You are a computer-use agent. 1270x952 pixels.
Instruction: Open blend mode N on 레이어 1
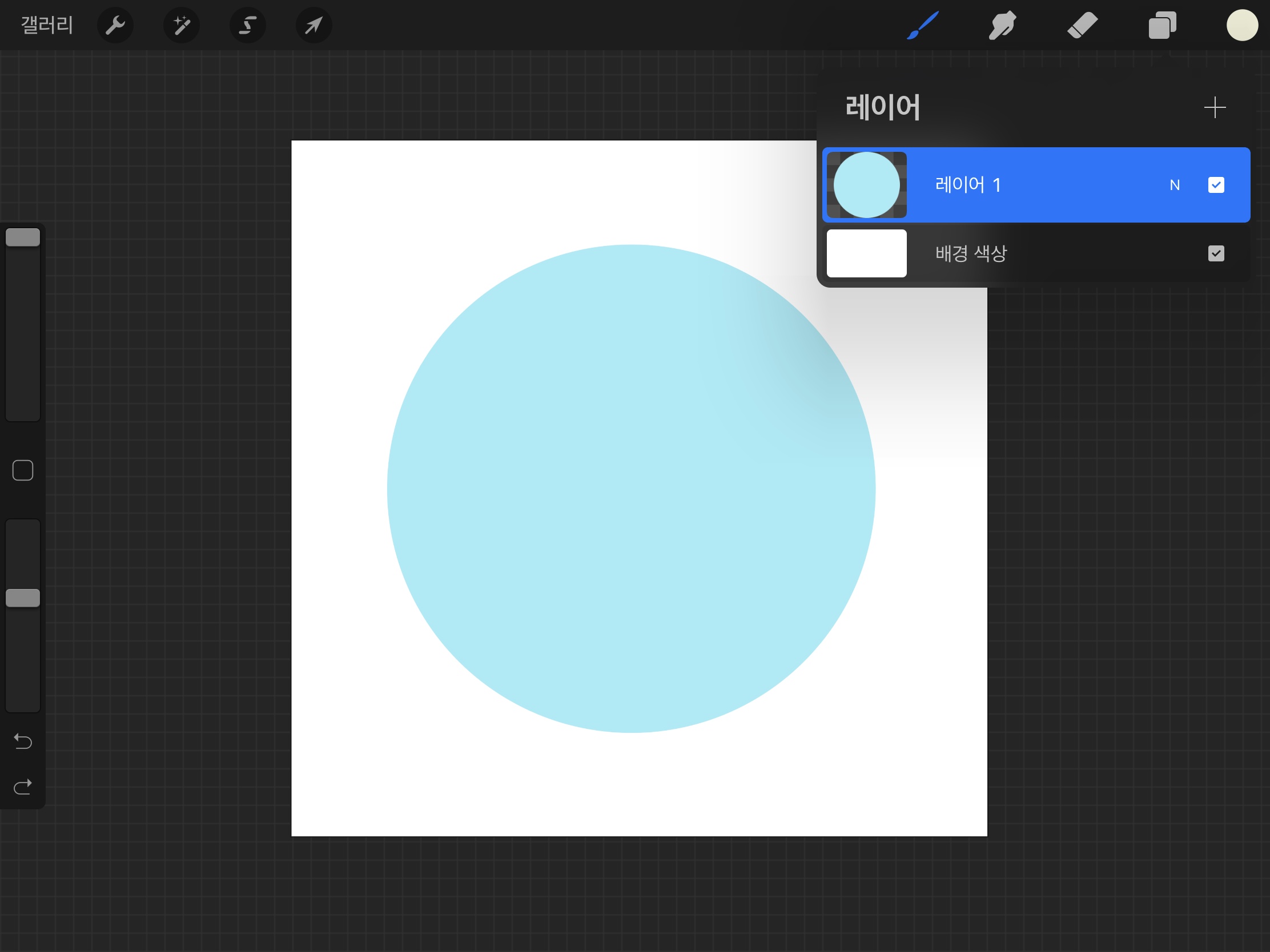point(1174,185)
